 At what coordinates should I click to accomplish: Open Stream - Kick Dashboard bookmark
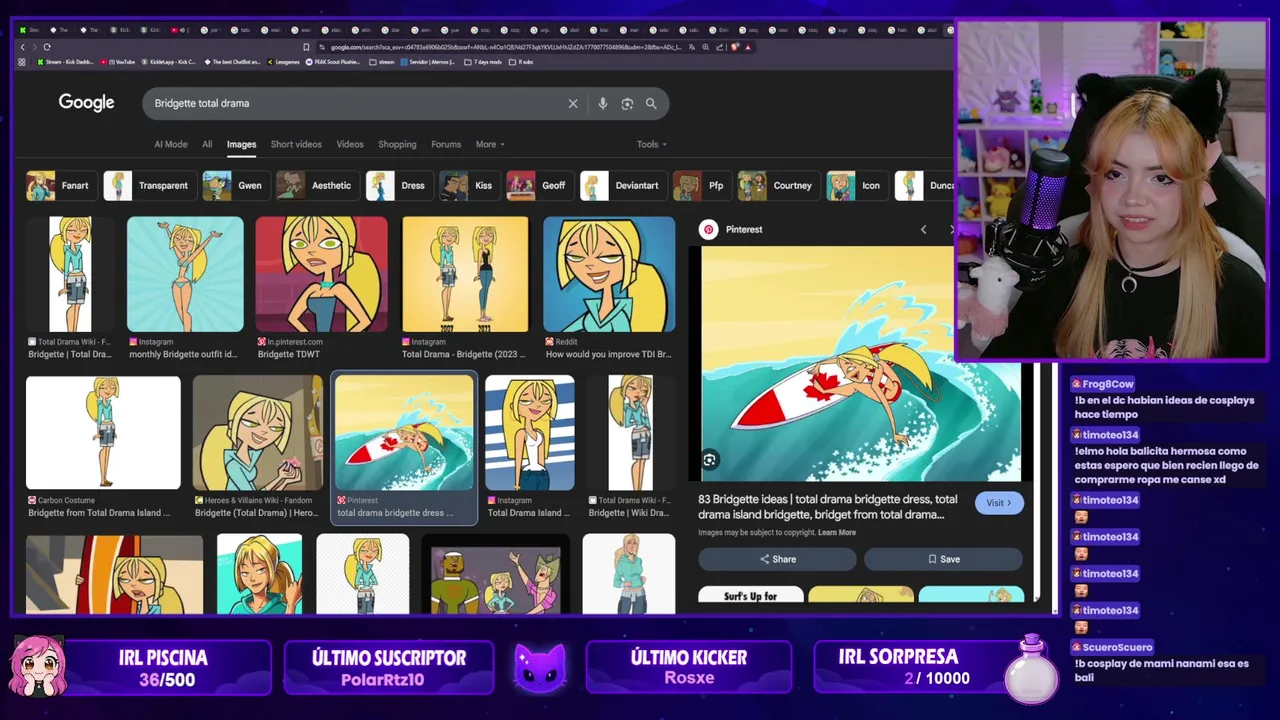[65, 62]
